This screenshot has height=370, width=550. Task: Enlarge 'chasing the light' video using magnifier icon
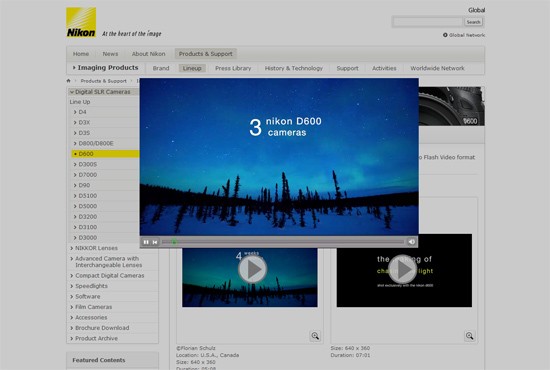[x=469, y=336]
